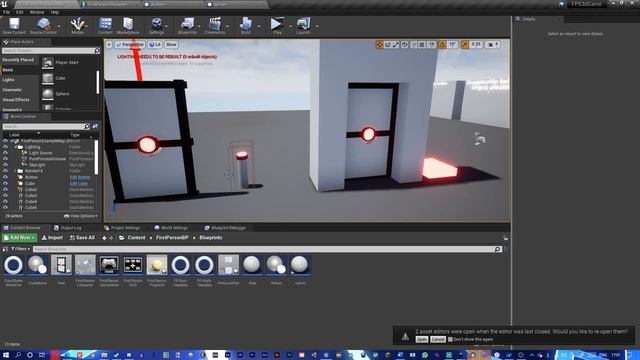The image size is (640, 360).
Task: Click the Edit Button blueprint link
Action: pyautogui.click(x=80, y=177)
